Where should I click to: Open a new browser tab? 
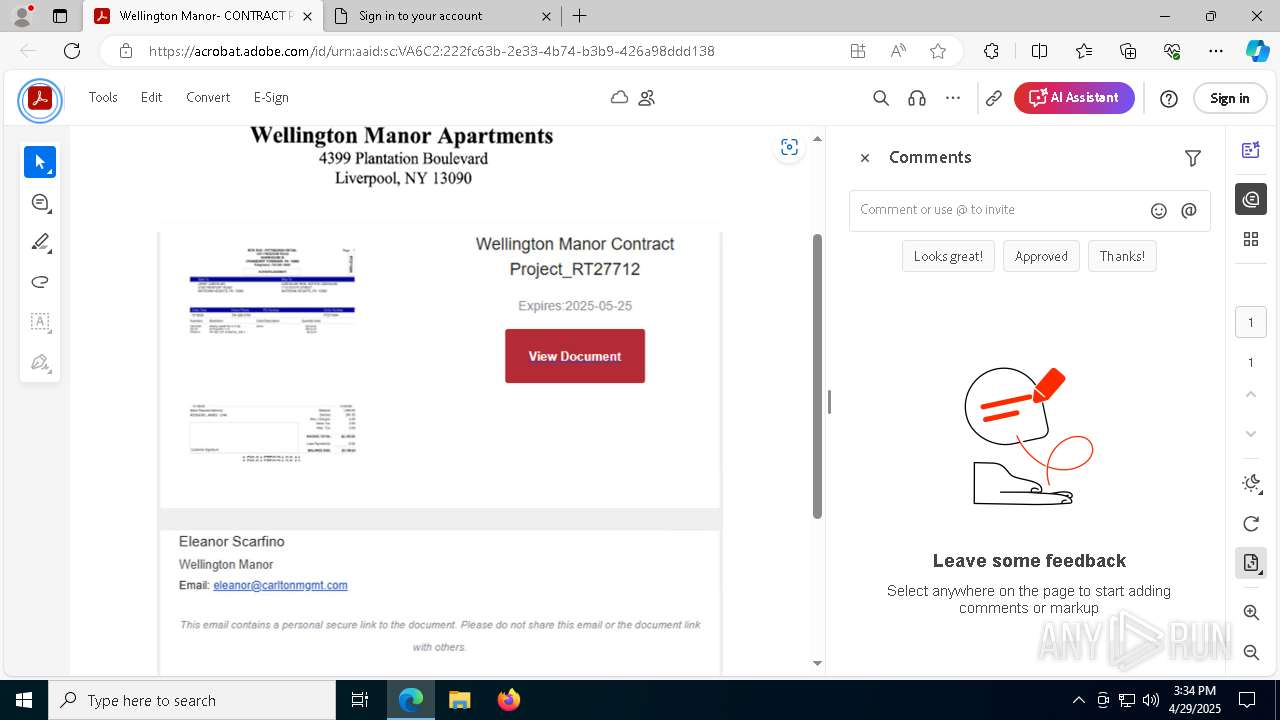[x=580, y=16]
